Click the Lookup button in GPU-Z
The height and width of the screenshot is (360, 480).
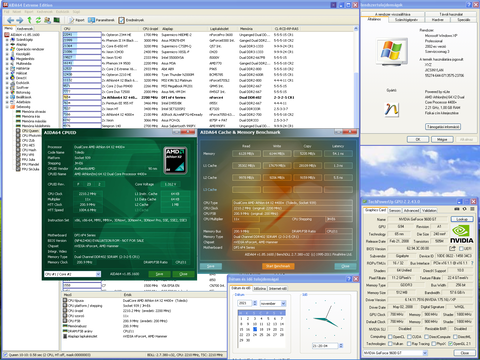point(462,219)
